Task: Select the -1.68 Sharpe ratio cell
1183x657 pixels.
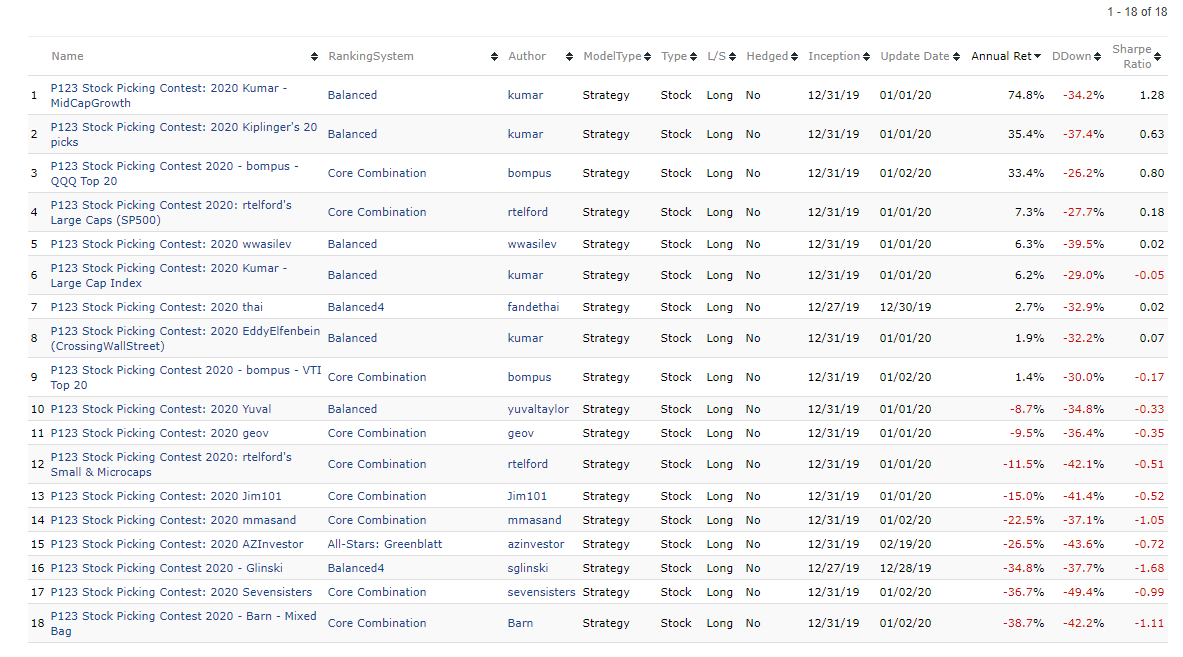Action: click(x=1149, y=569)
